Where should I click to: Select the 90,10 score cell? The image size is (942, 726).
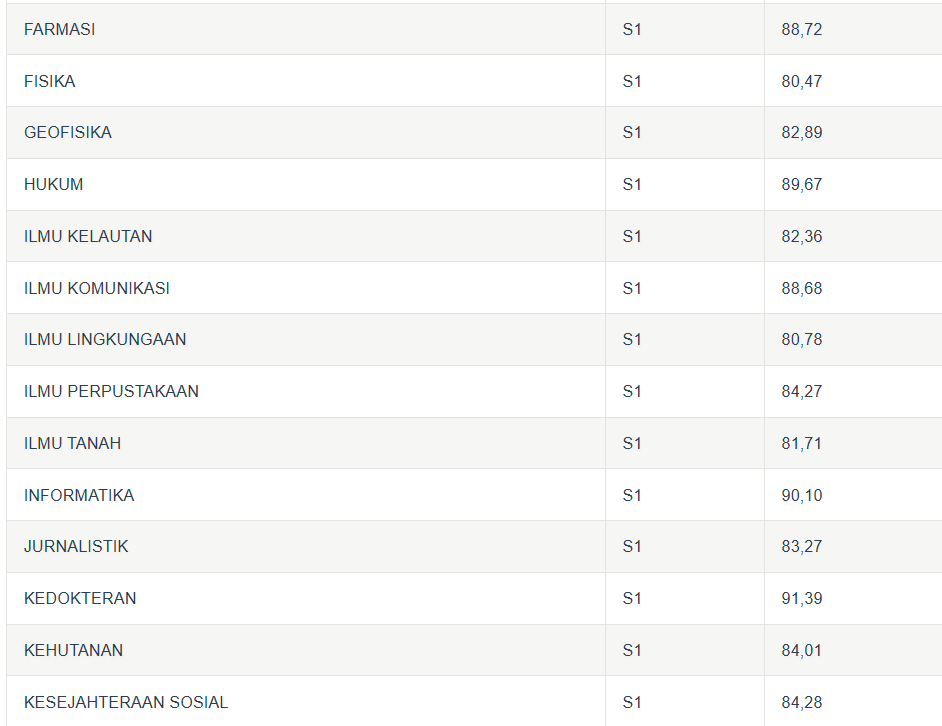[x=802, y=496]
